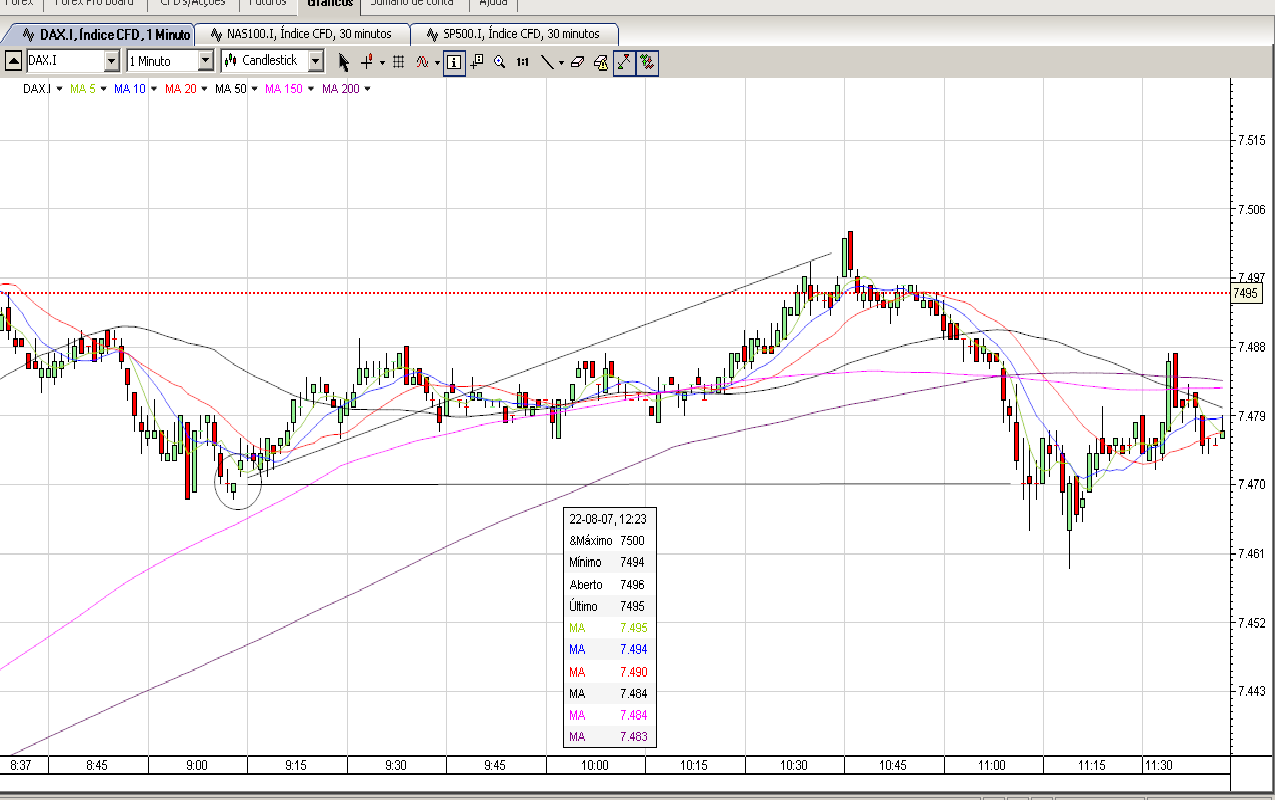Screen dimensions: 1280x800
Task: Switch to SP500.I 30 minutos chart tab
Action: (x=516, y=34)
